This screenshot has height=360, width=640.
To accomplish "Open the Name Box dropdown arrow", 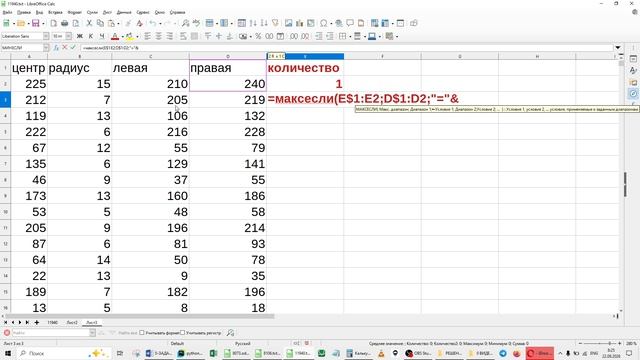I will [x=46, y=48].
